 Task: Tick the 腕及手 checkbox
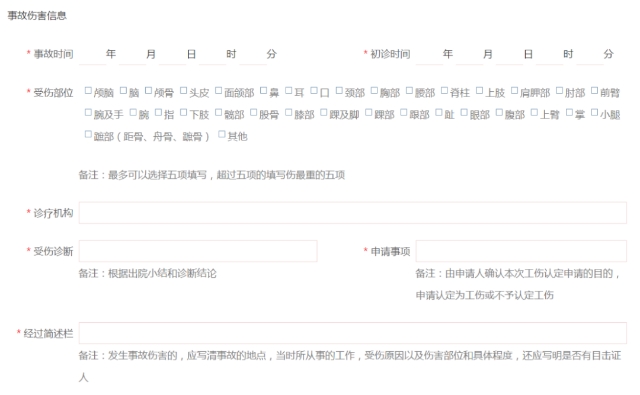(x=88, y=112)
